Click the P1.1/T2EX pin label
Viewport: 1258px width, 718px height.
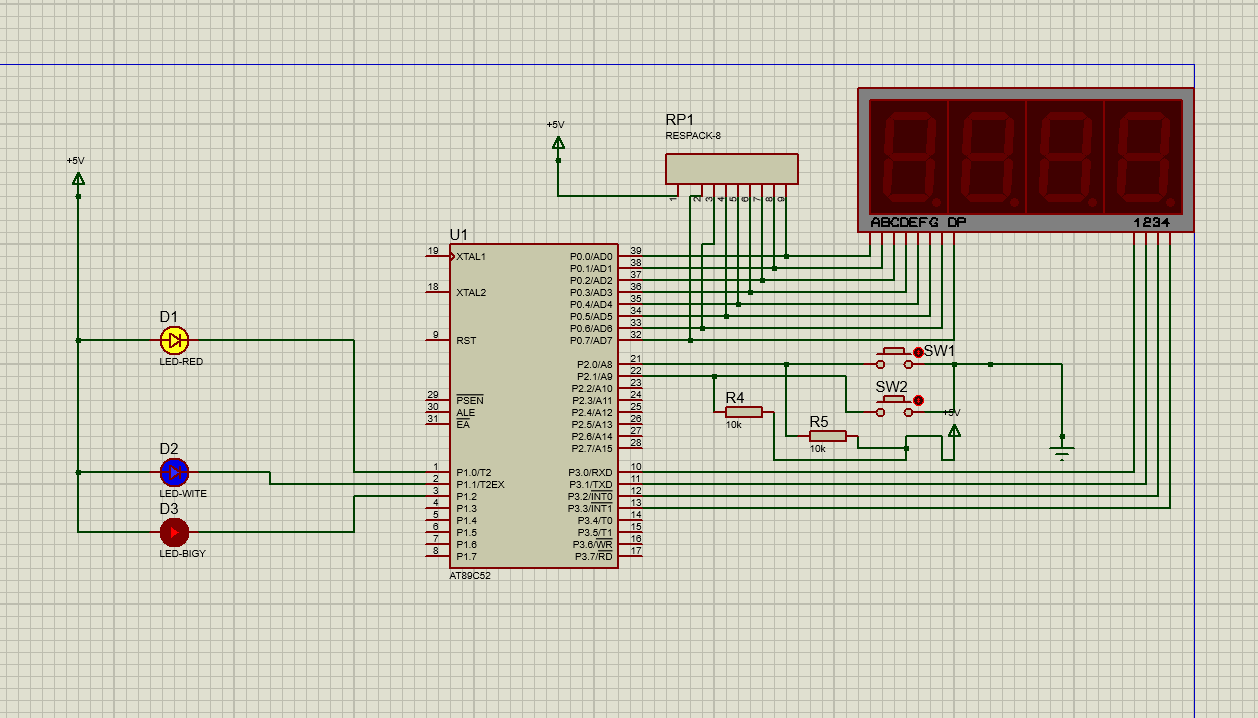coord(480,485)
